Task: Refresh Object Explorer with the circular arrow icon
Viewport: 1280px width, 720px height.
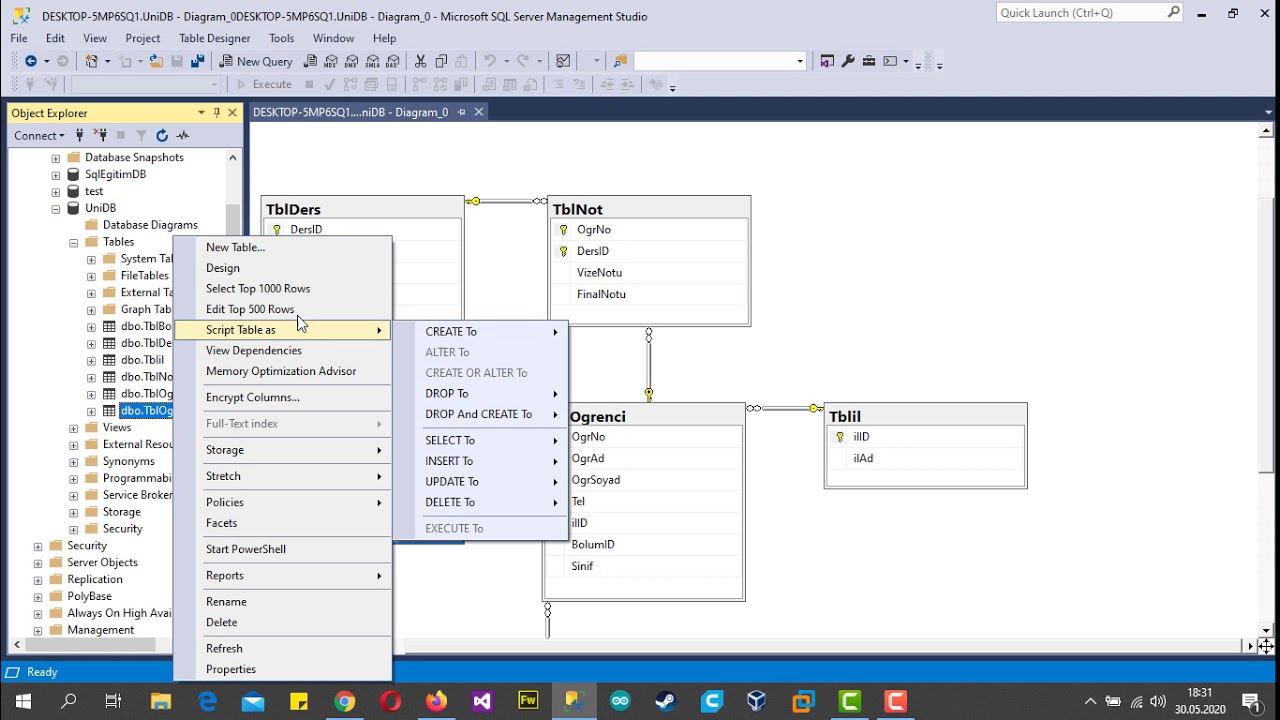Action: coord(161,135)
